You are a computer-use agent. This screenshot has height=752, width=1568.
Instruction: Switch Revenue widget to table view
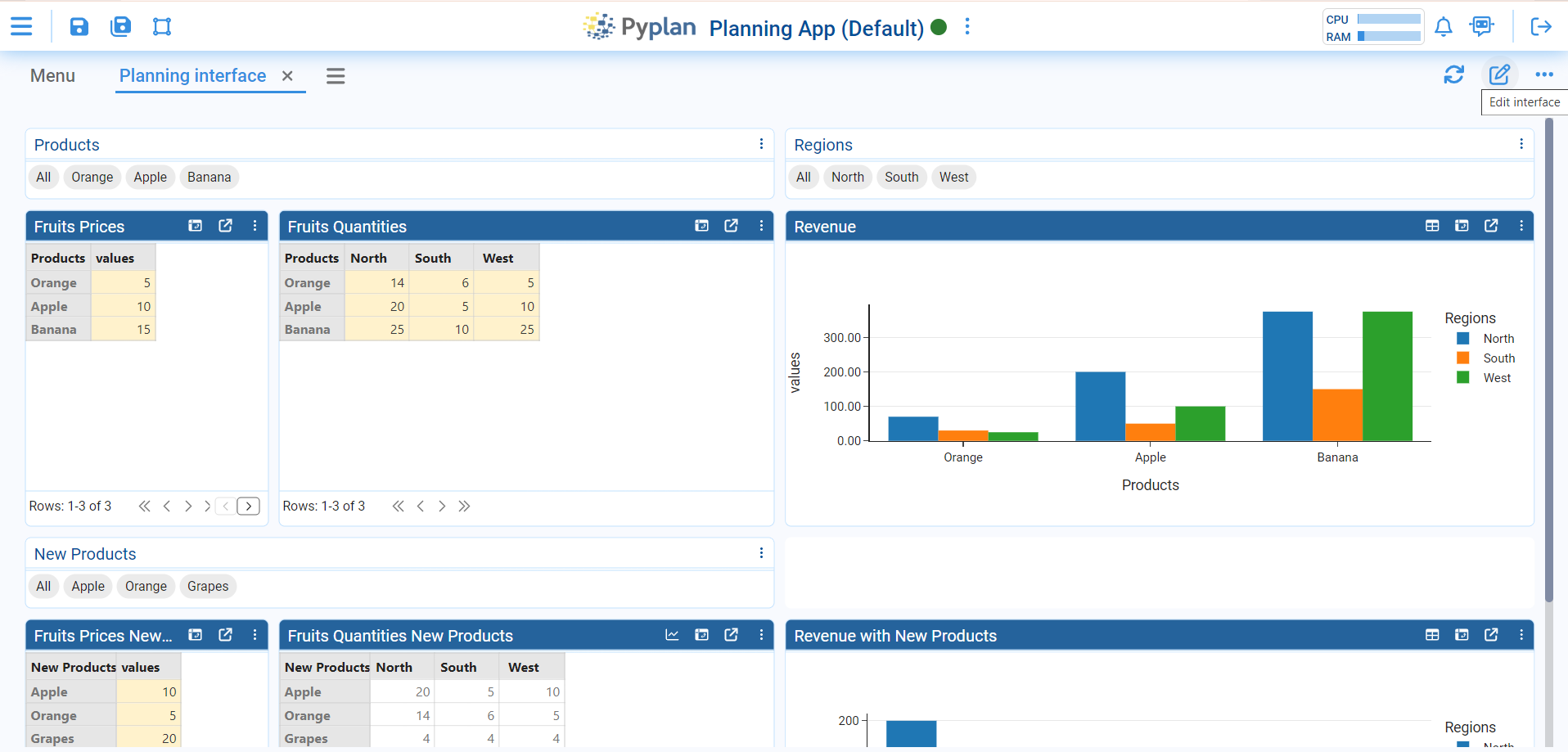pyautogui.click(x=1432, y=226)
